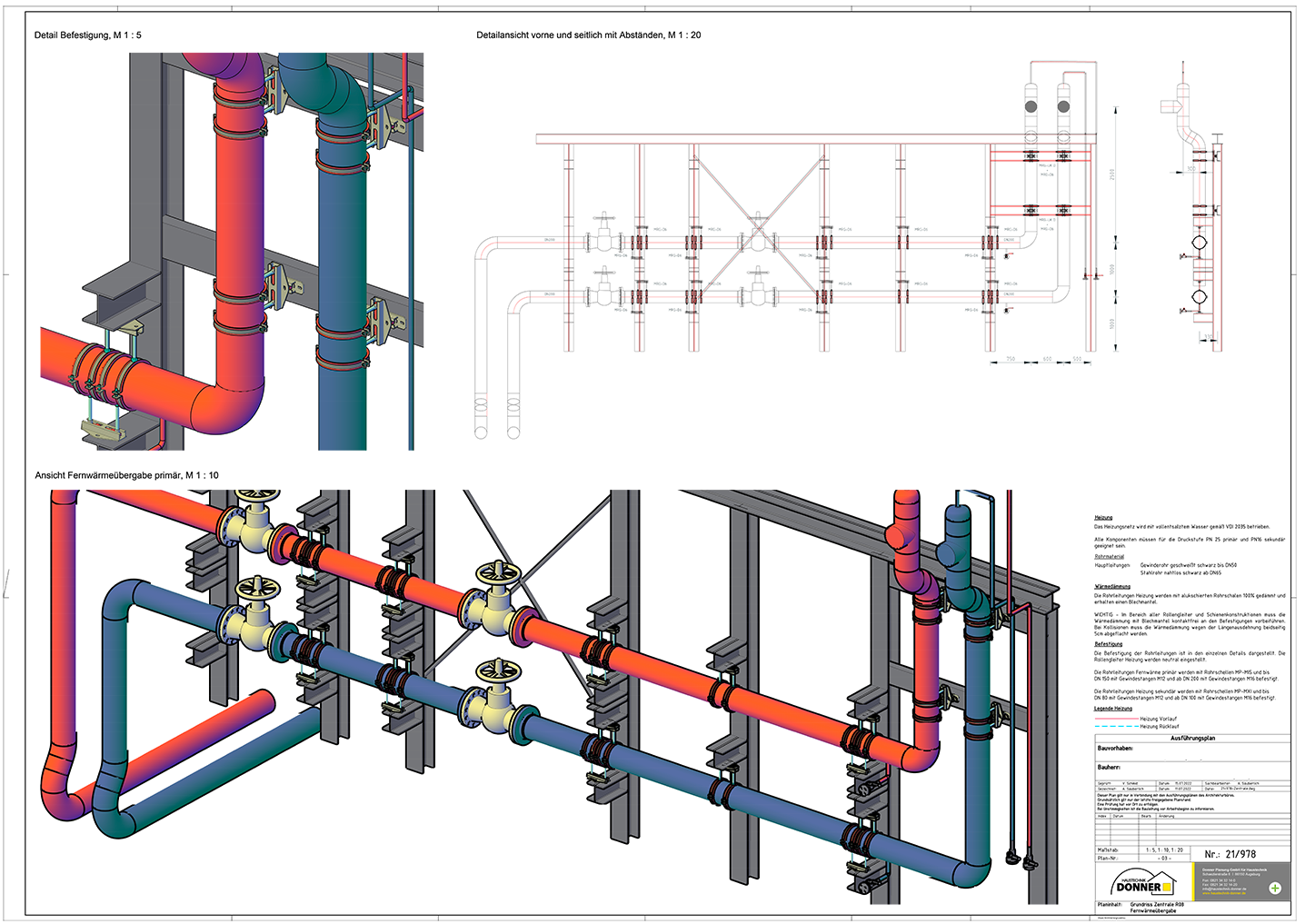1305x924 pixels.
Task: Click the 'Wärmedämmung' notes heading
Action: pos(1112,587)
